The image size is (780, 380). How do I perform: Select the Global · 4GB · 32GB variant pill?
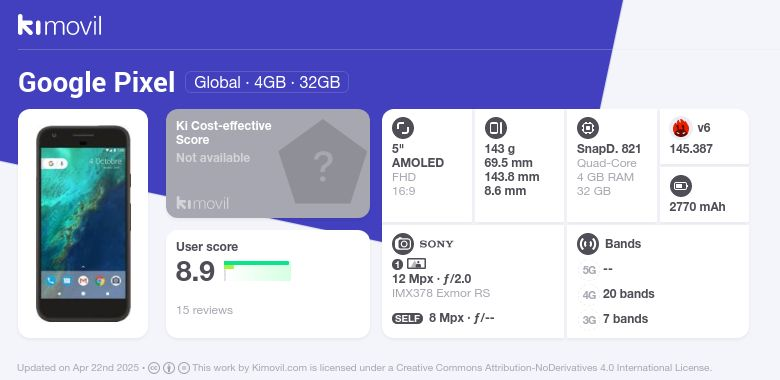coord(267,82)
